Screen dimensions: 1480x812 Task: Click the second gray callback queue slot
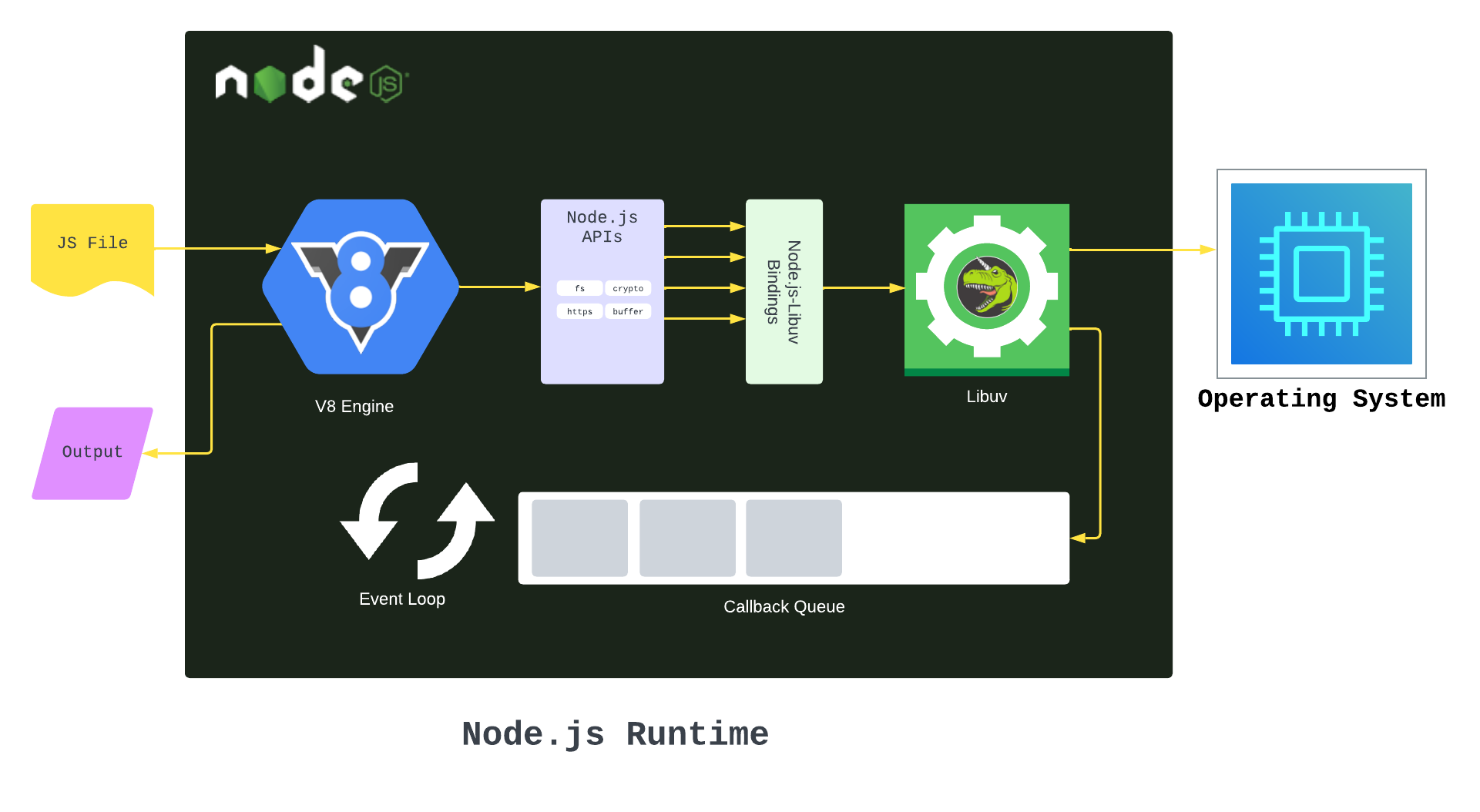pos(687,538)
